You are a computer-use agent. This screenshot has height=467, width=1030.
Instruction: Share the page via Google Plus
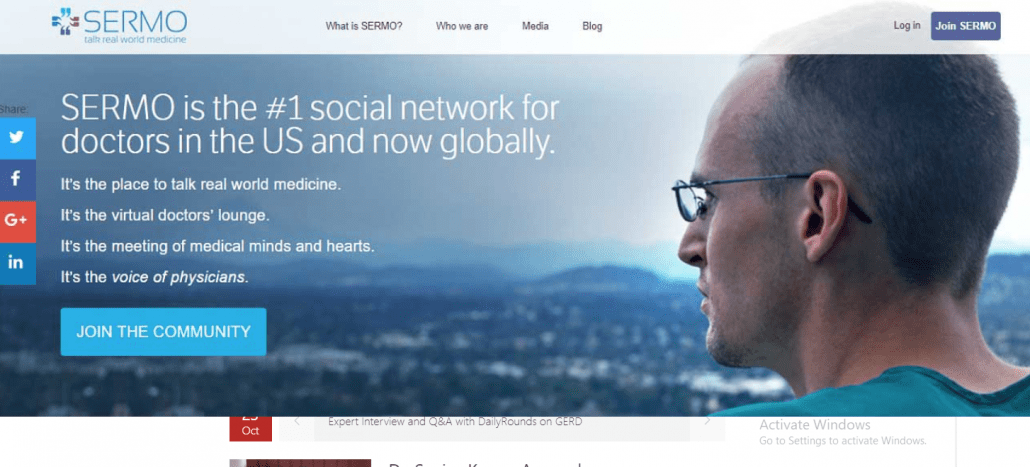(x=17, y=221)
